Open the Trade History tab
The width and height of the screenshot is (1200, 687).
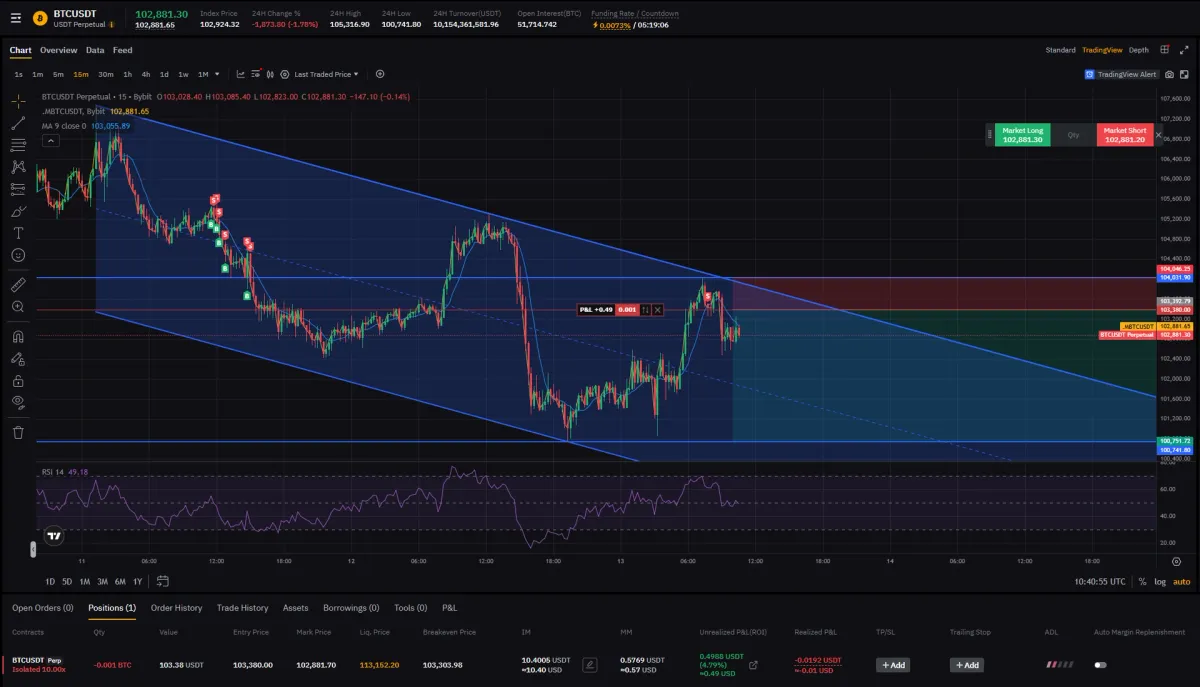242,608
